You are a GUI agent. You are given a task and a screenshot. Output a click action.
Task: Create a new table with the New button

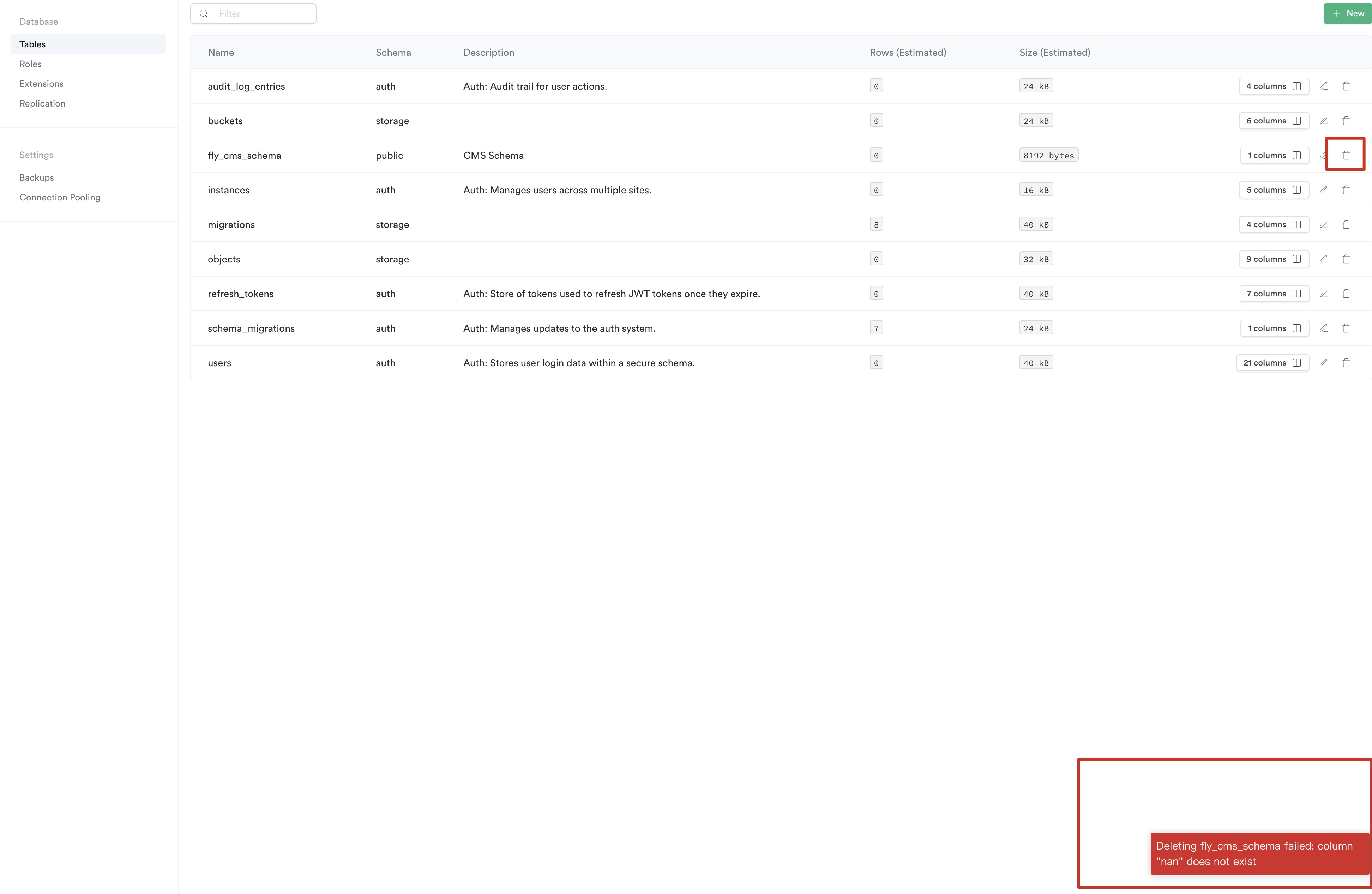click(x=1347, y=13)
